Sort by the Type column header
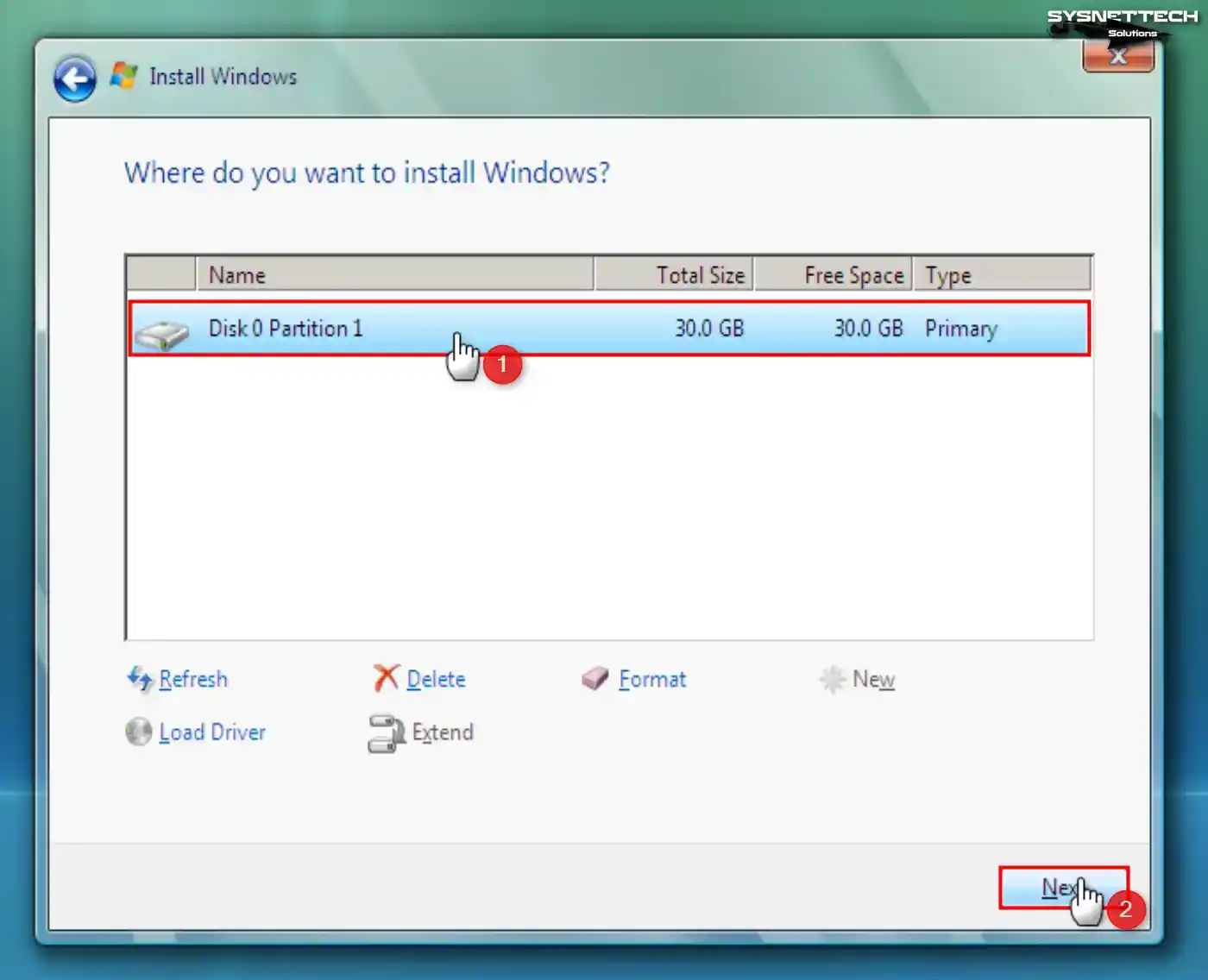Screen dimensions: 1208x980 (1003, 275)
